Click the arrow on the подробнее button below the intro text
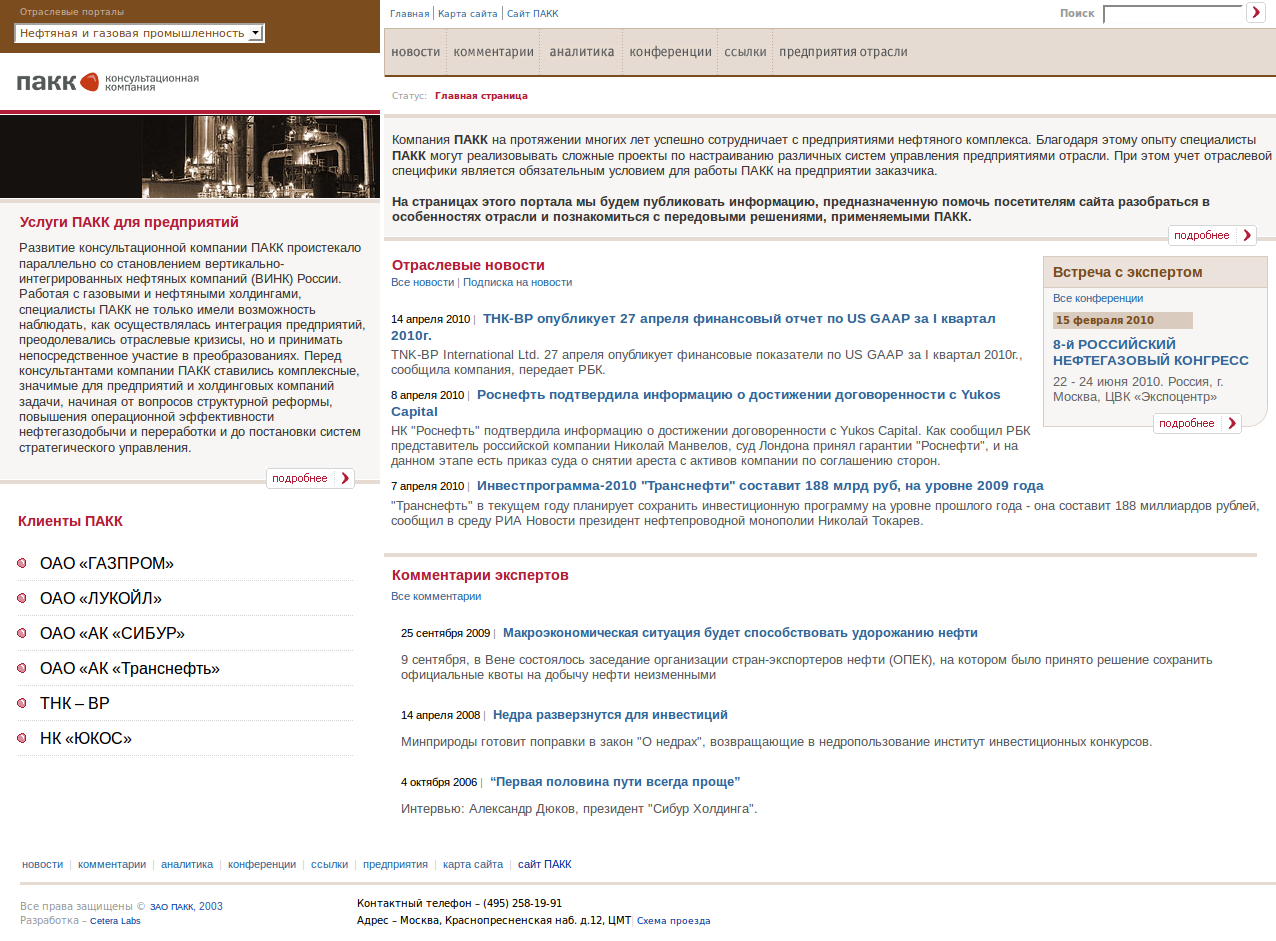Viewport: 1276px width, 941px height. coord(1246,236)
